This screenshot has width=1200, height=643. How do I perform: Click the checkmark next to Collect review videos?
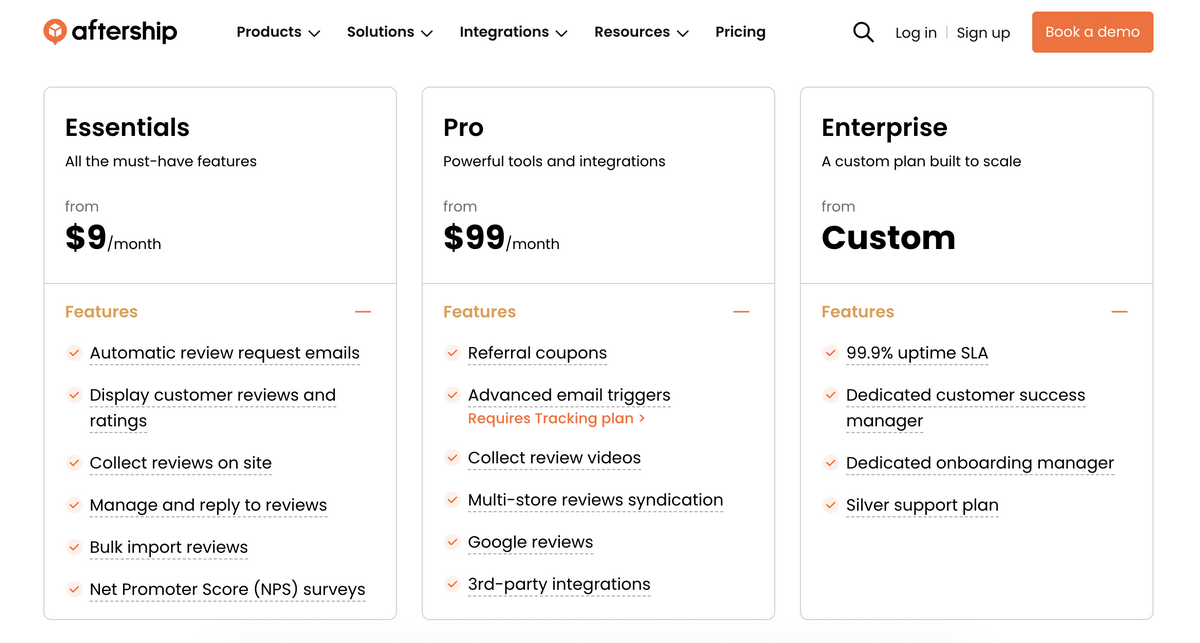coord(452,458)
